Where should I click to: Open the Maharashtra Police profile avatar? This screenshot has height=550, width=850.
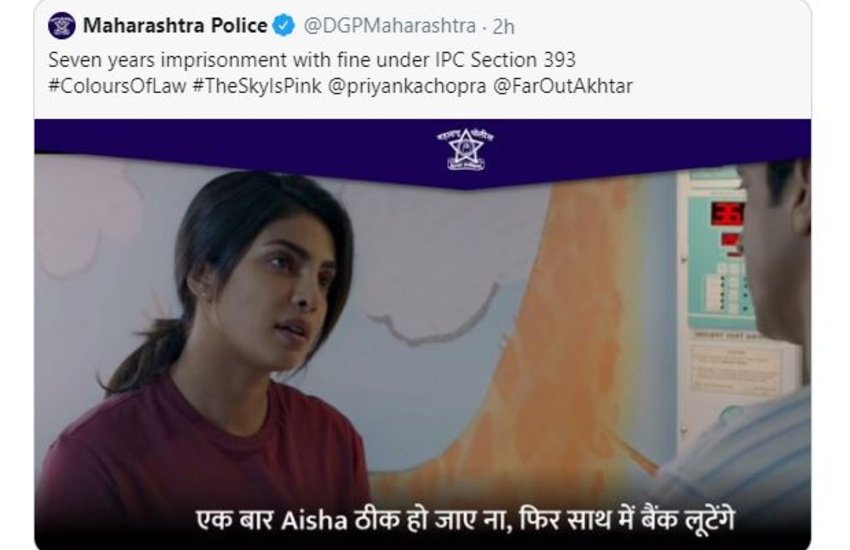62,25
